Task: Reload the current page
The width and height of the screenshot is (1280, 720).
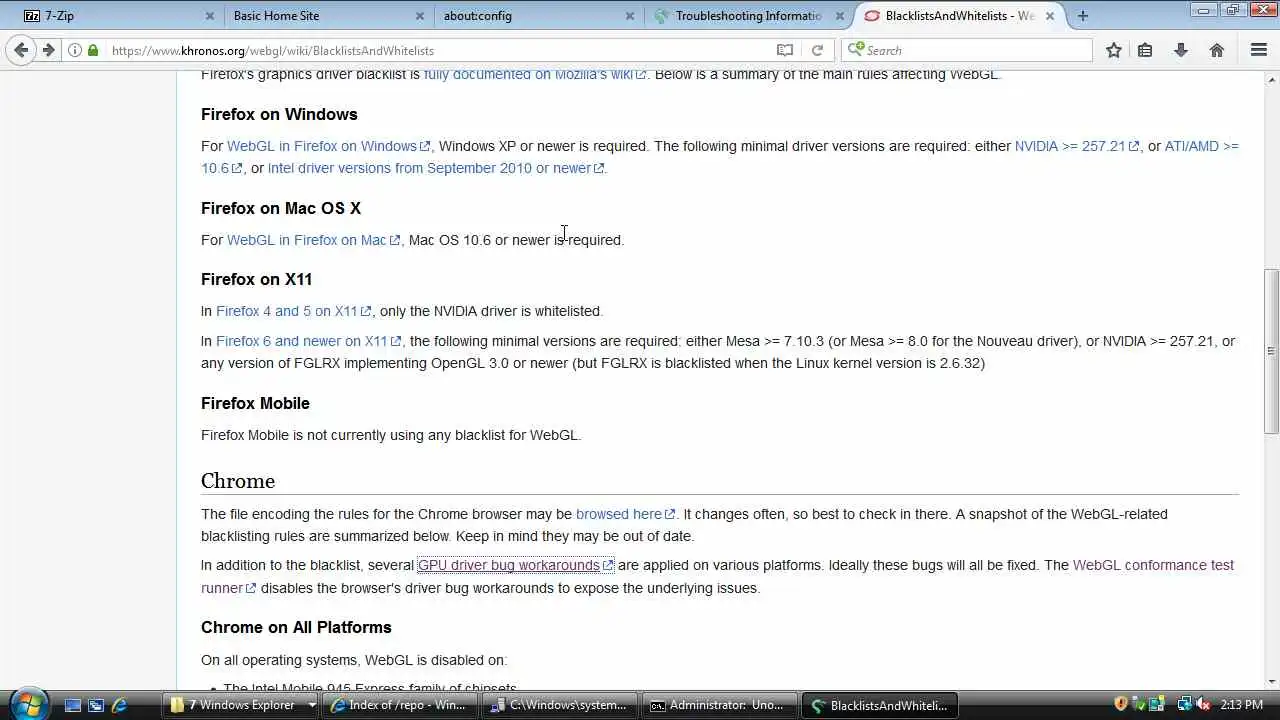Action: click(x=817, y=50)
